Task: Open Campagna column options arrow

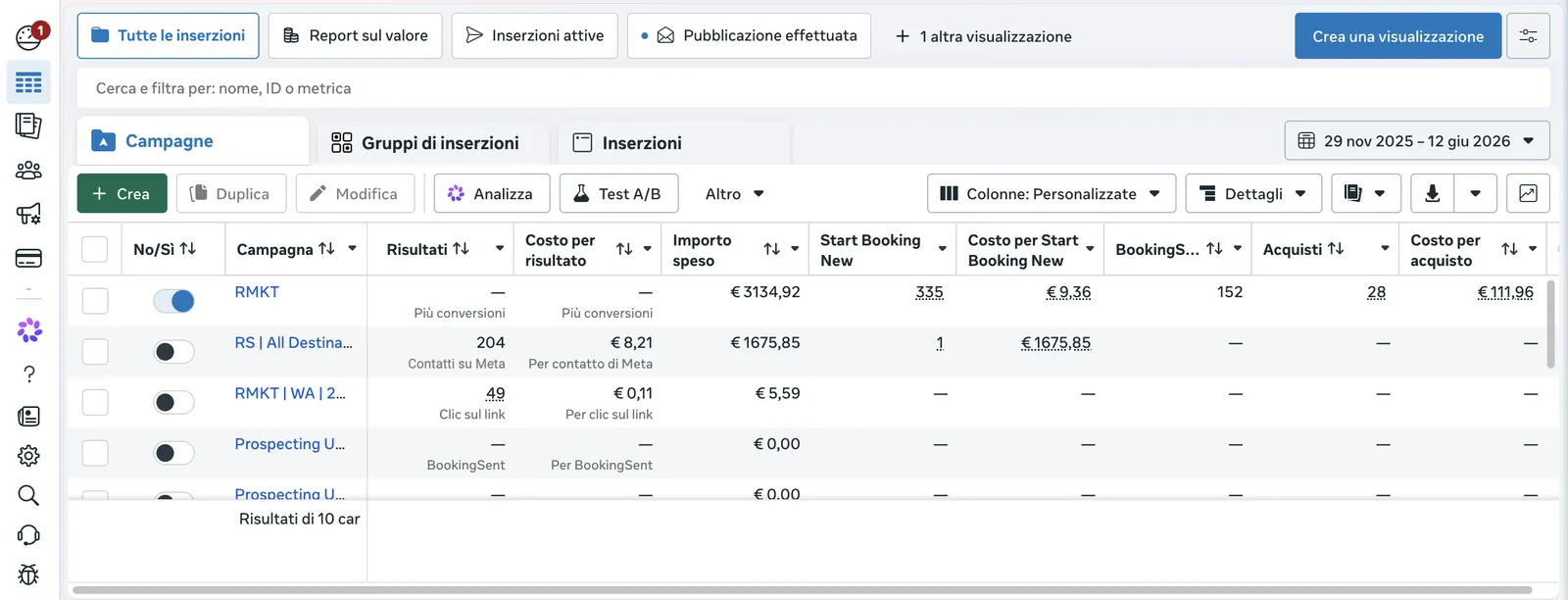Action: [x=352, y=249]
